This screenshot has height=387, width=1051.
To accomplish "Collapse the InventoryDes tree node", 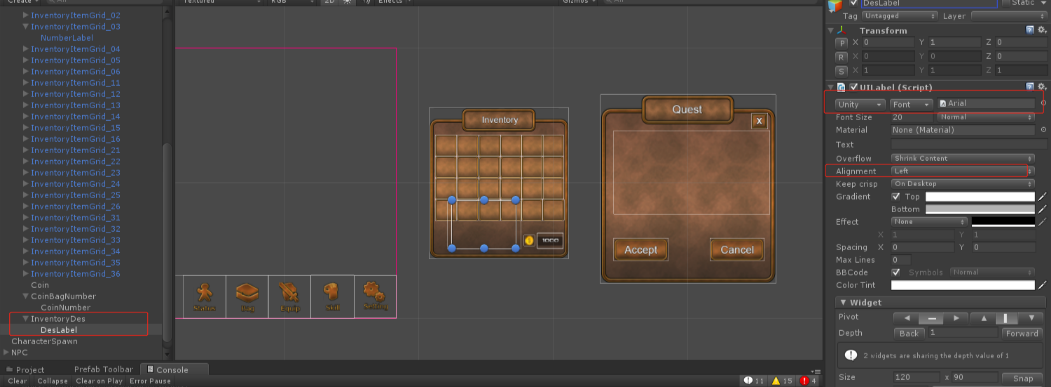I will (25, 319).
